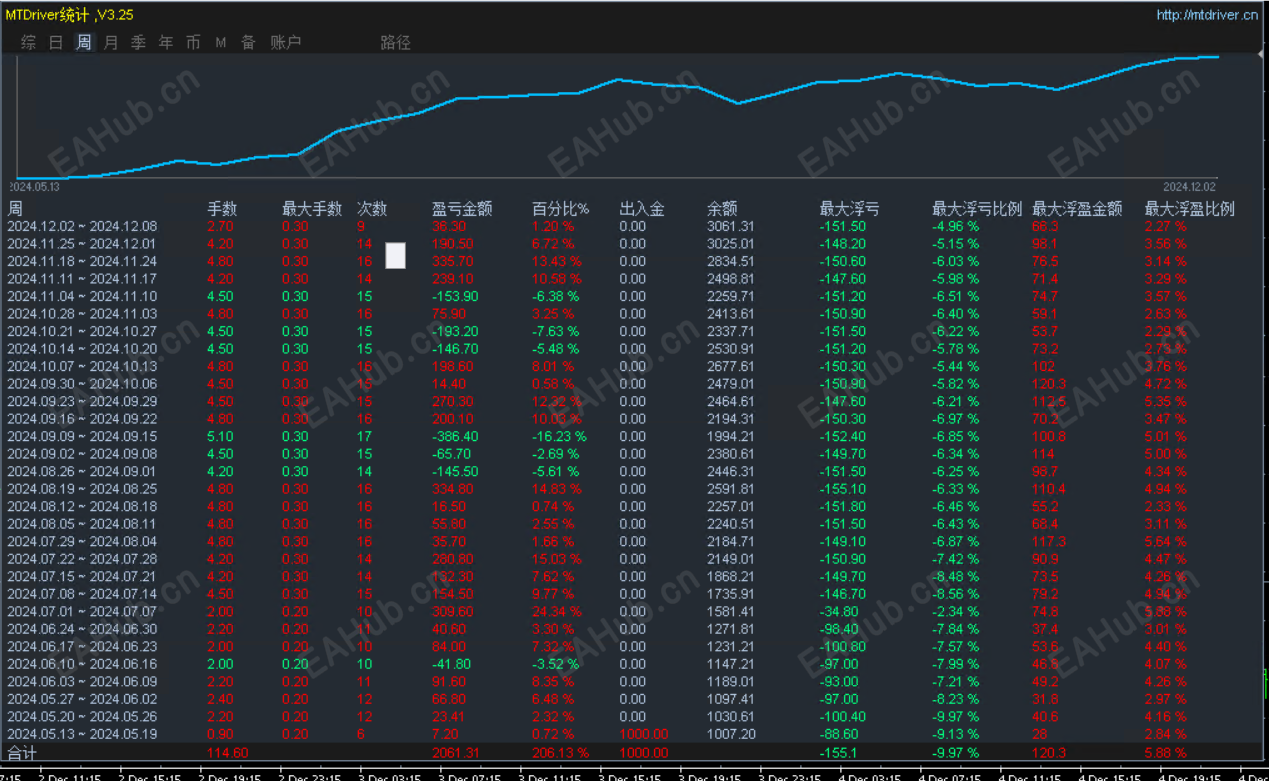Viewport: 1269px width, 781px height.
Task: Click the balance value 1994.21
Action: tap(730, 436)
